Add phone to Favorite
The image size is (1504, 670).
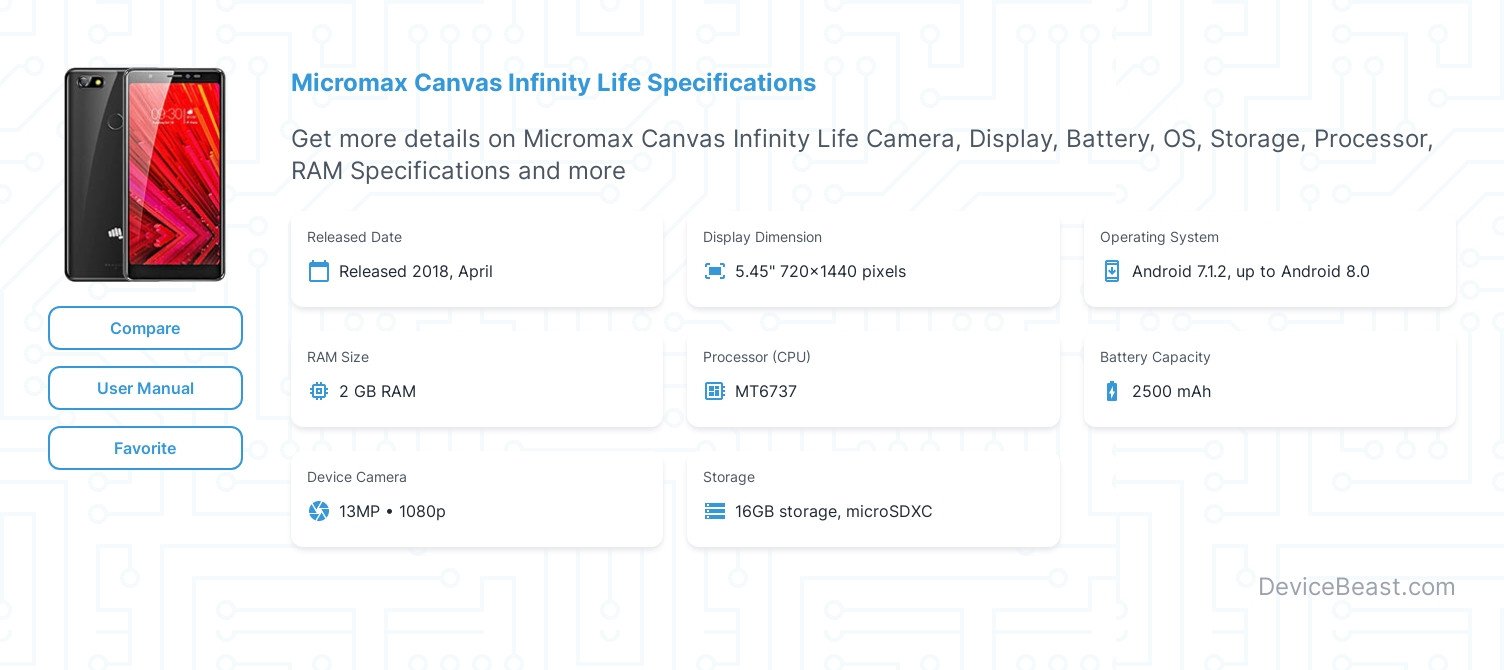click(x=145, y=448)
